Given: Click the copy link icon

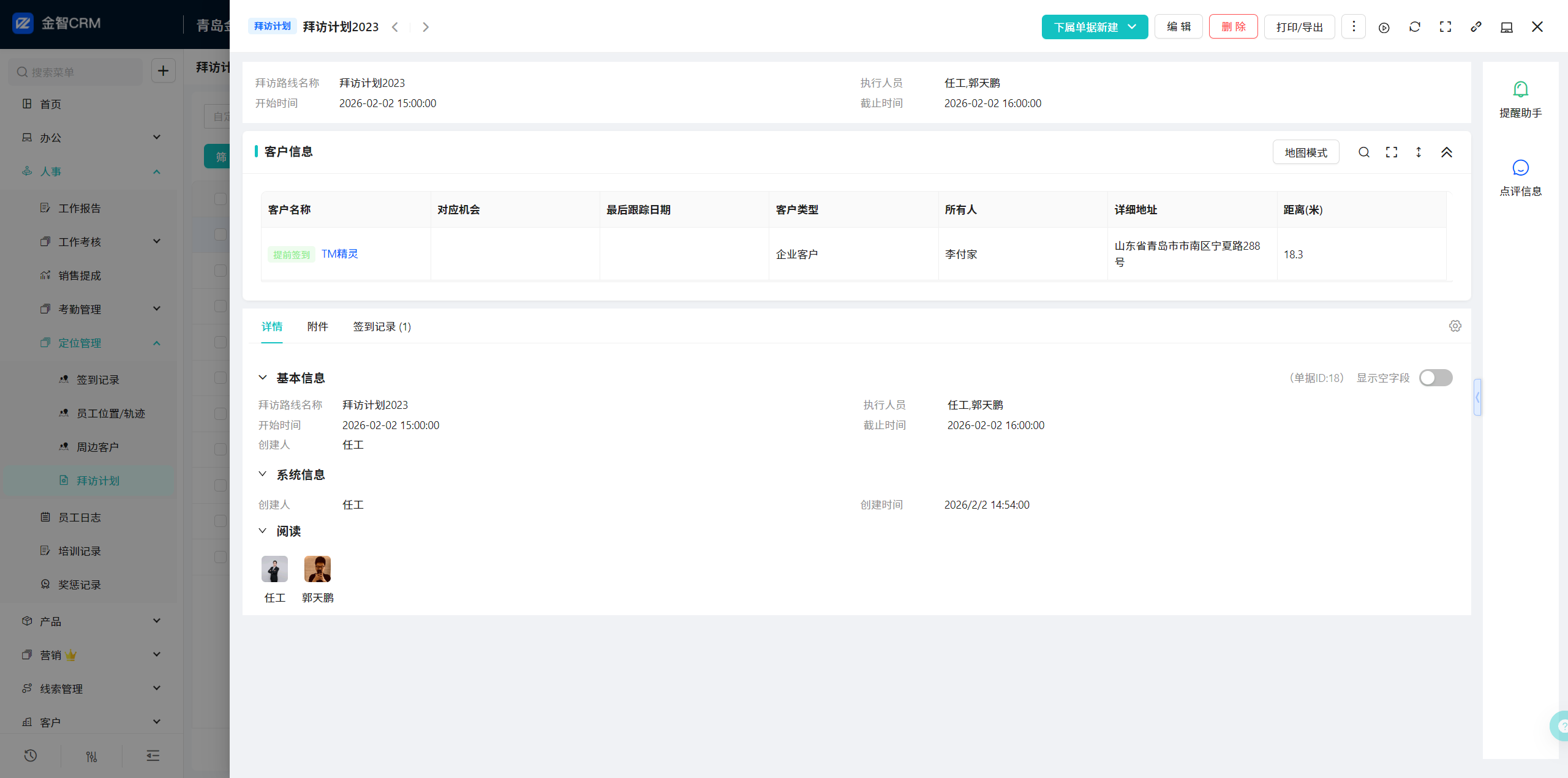Looking at the screenshot, I should point(1476,27).
